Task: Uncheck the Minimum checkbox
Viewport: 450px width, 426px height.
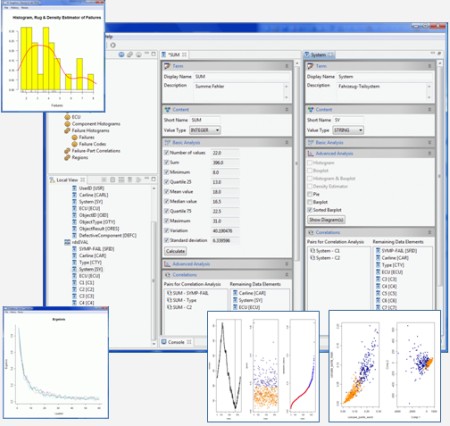Action: pos(166,172)
